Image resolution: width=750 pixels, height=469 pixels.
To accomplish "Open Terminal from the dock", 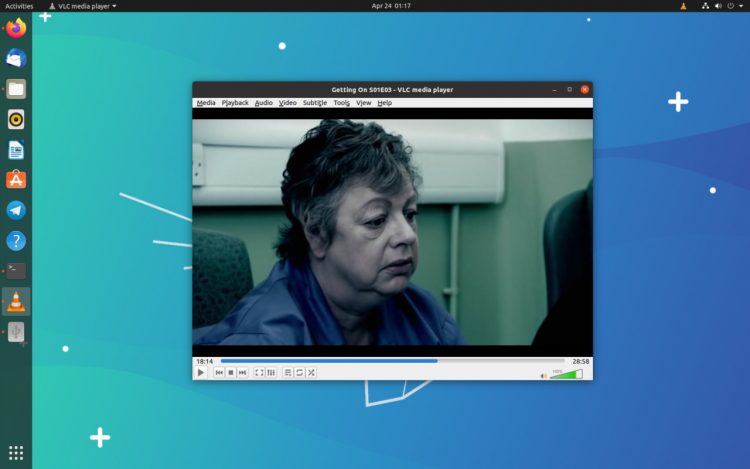I will (x=16, y=271).
